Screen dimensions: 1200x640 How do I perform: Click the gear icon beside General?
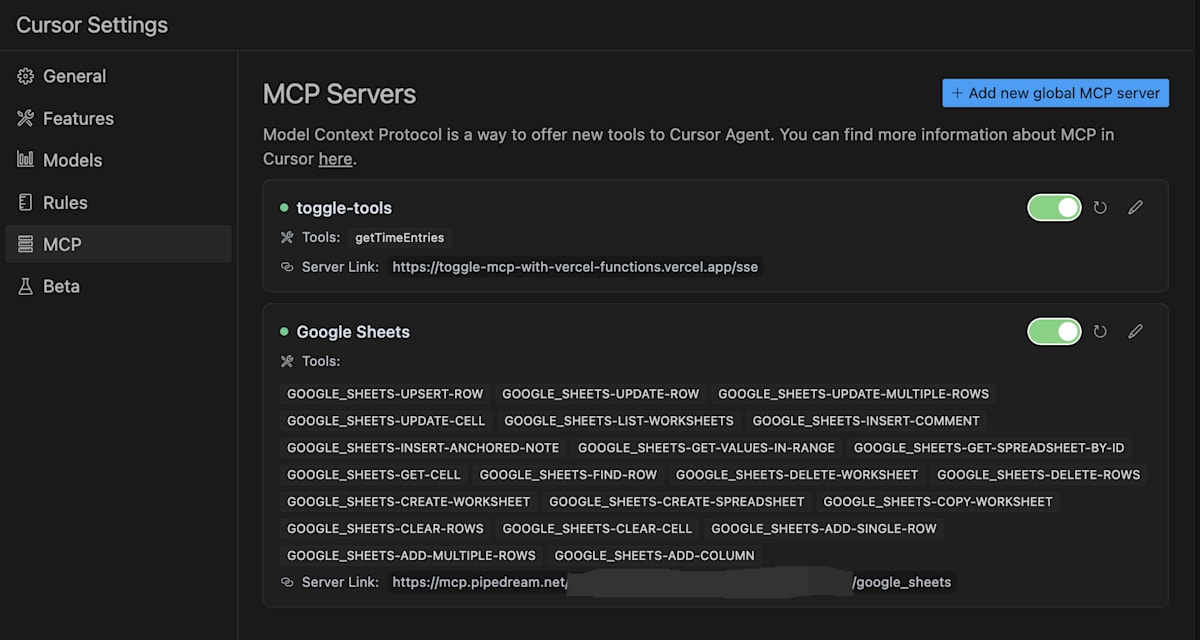click(26, 76)
